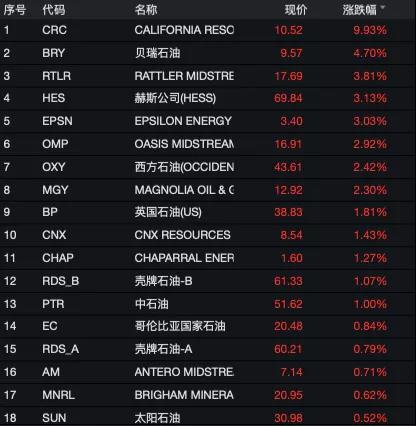Open the 中石油 PTR row
The width and height of the screenshot is (416, 426).
pos(208,304)
